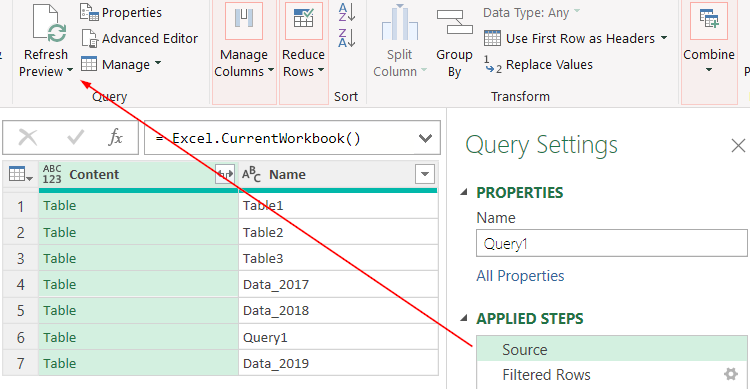Click Replace Values in Transform group
Image resolution: width=750 pixels, height=389 pixels.
point(539,65)
